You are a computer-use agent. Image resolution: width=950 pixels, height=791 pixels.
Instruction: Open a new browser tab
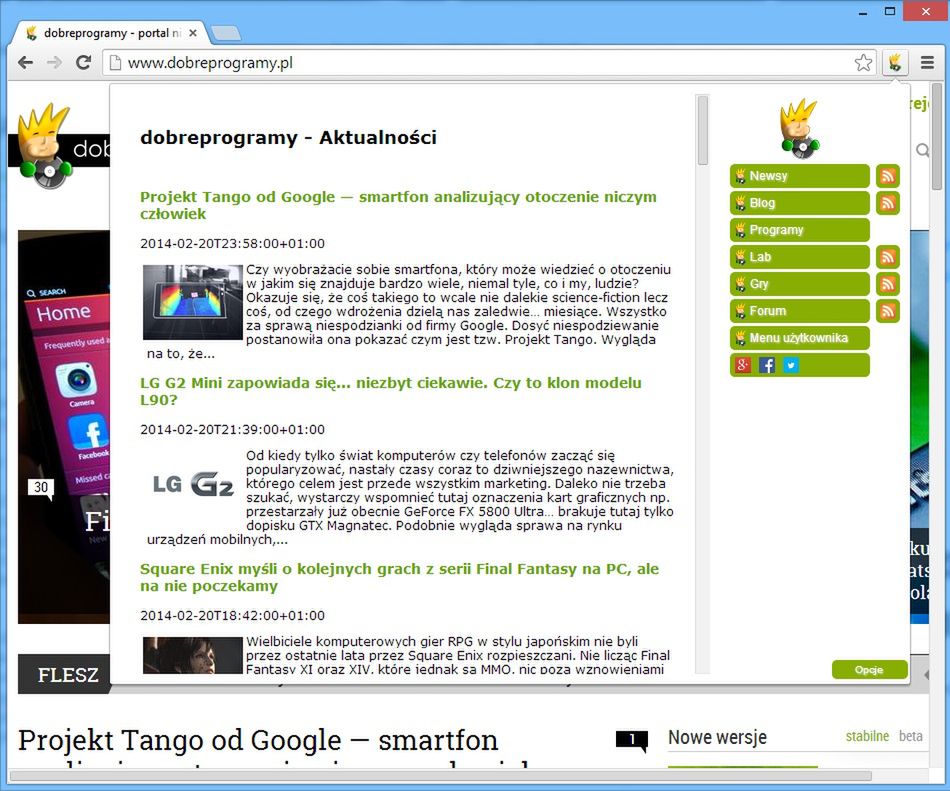point(225,33)
